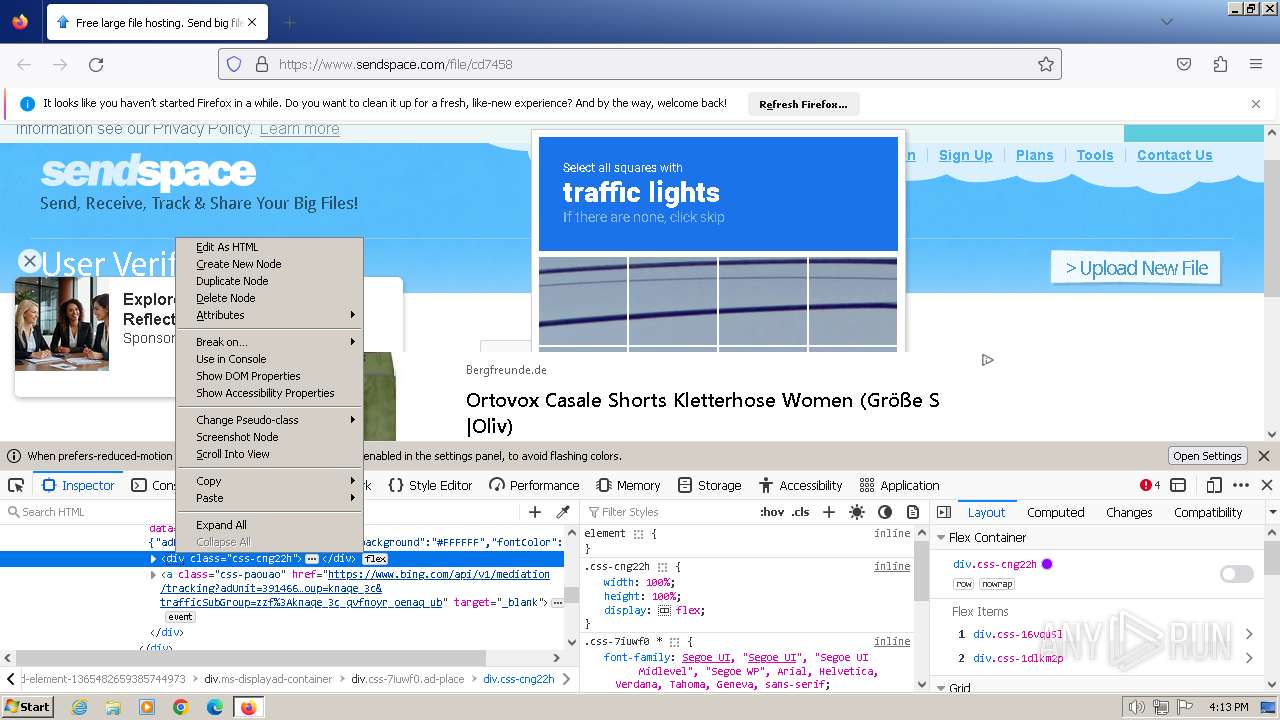Click the Refresh Firefox… button
Viewport: 1280px width, 720px height.
803,104
